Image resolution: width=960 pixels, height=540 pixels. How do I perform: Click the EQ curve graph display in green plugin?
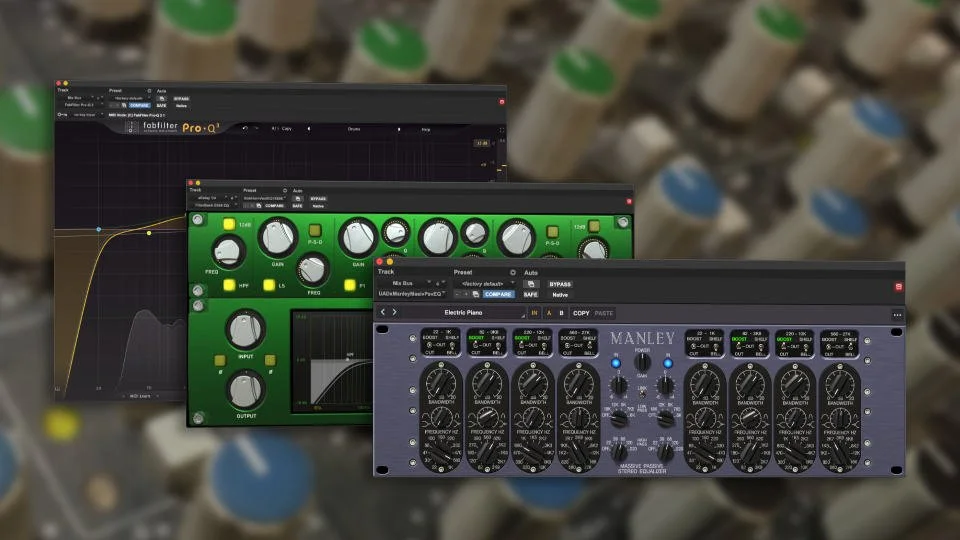333,360
